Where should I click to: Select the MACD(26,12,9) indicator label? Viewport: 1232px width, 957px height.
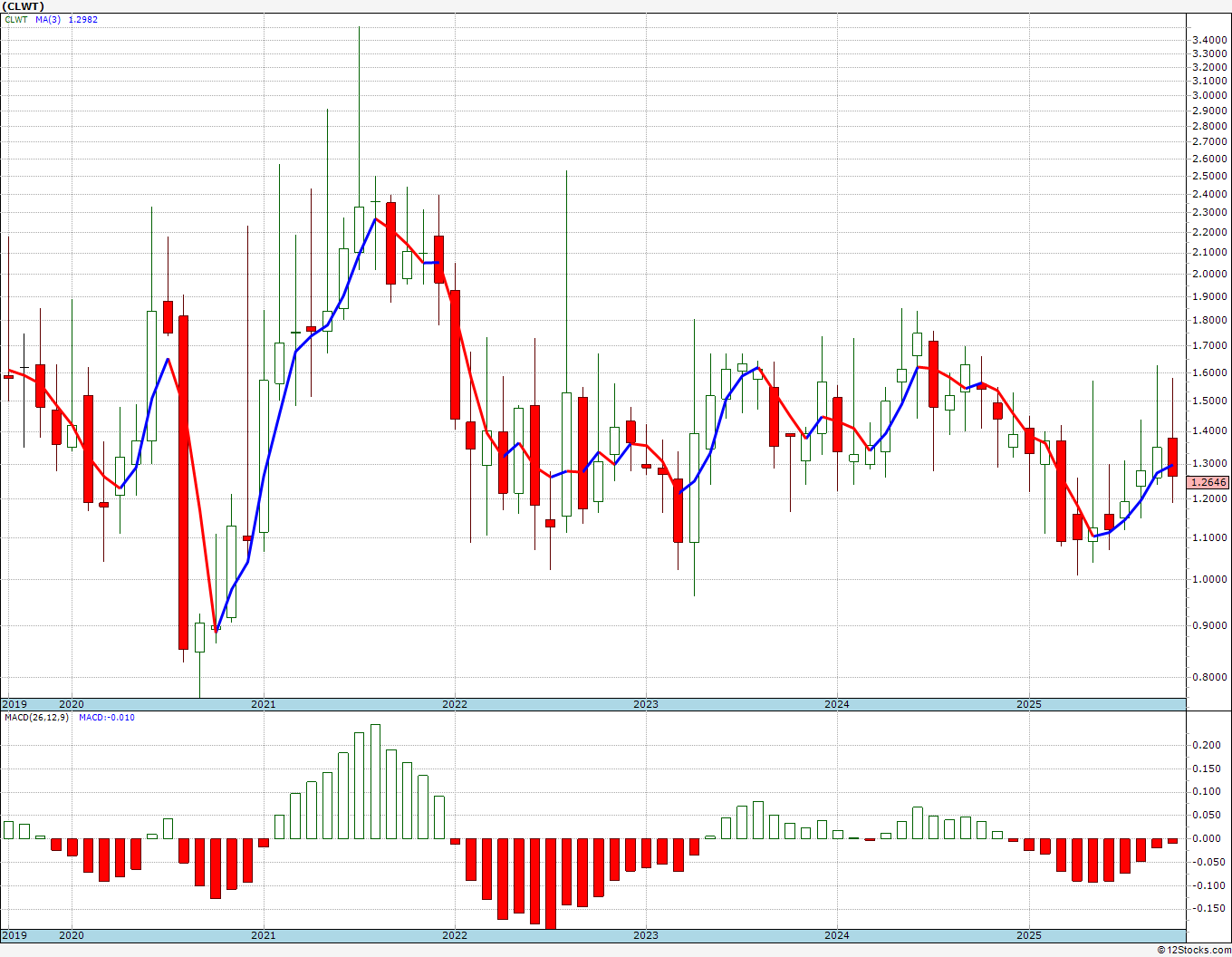[x=36, y=718]
